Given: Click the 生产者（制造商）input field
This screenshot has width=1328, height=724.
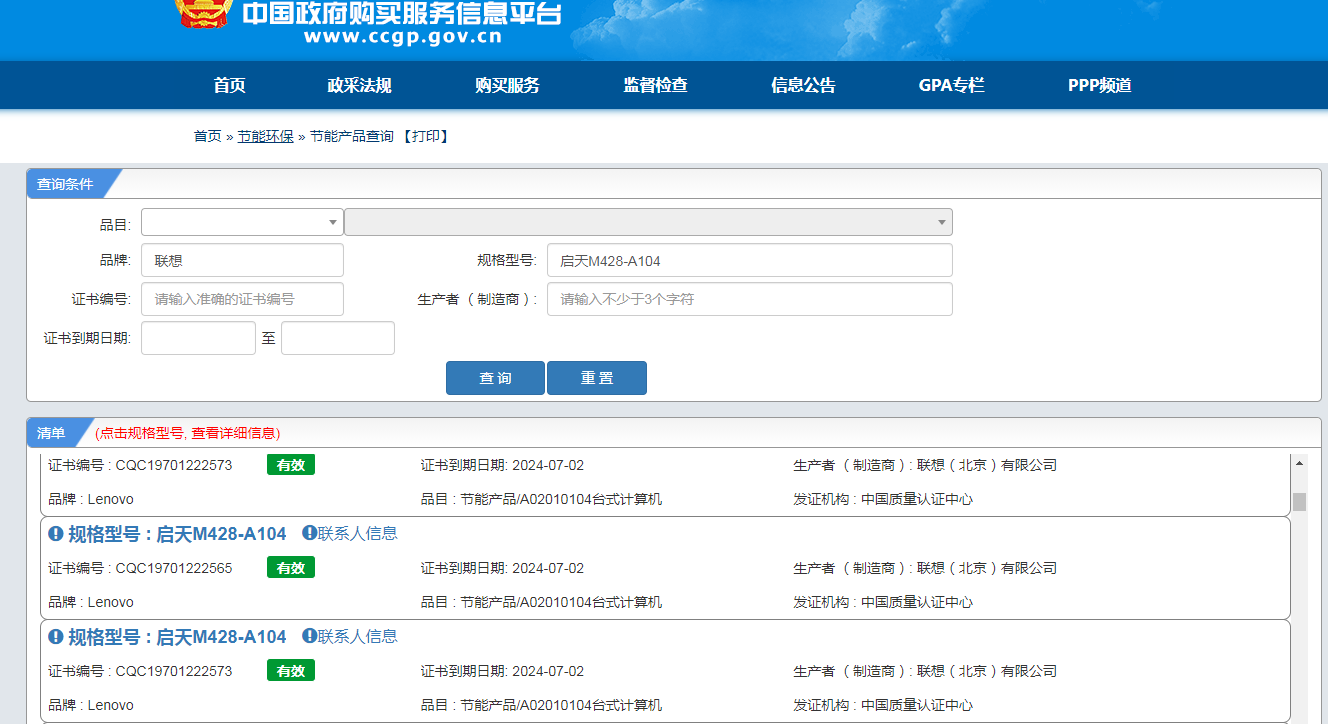Looking at the screenshot, I should coord(750,299).
